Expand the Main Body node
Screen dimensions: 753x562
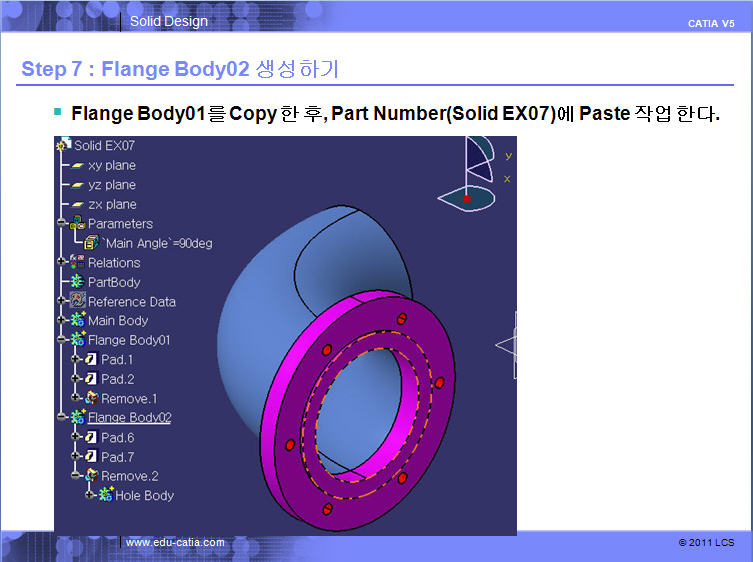click(61, 320)
